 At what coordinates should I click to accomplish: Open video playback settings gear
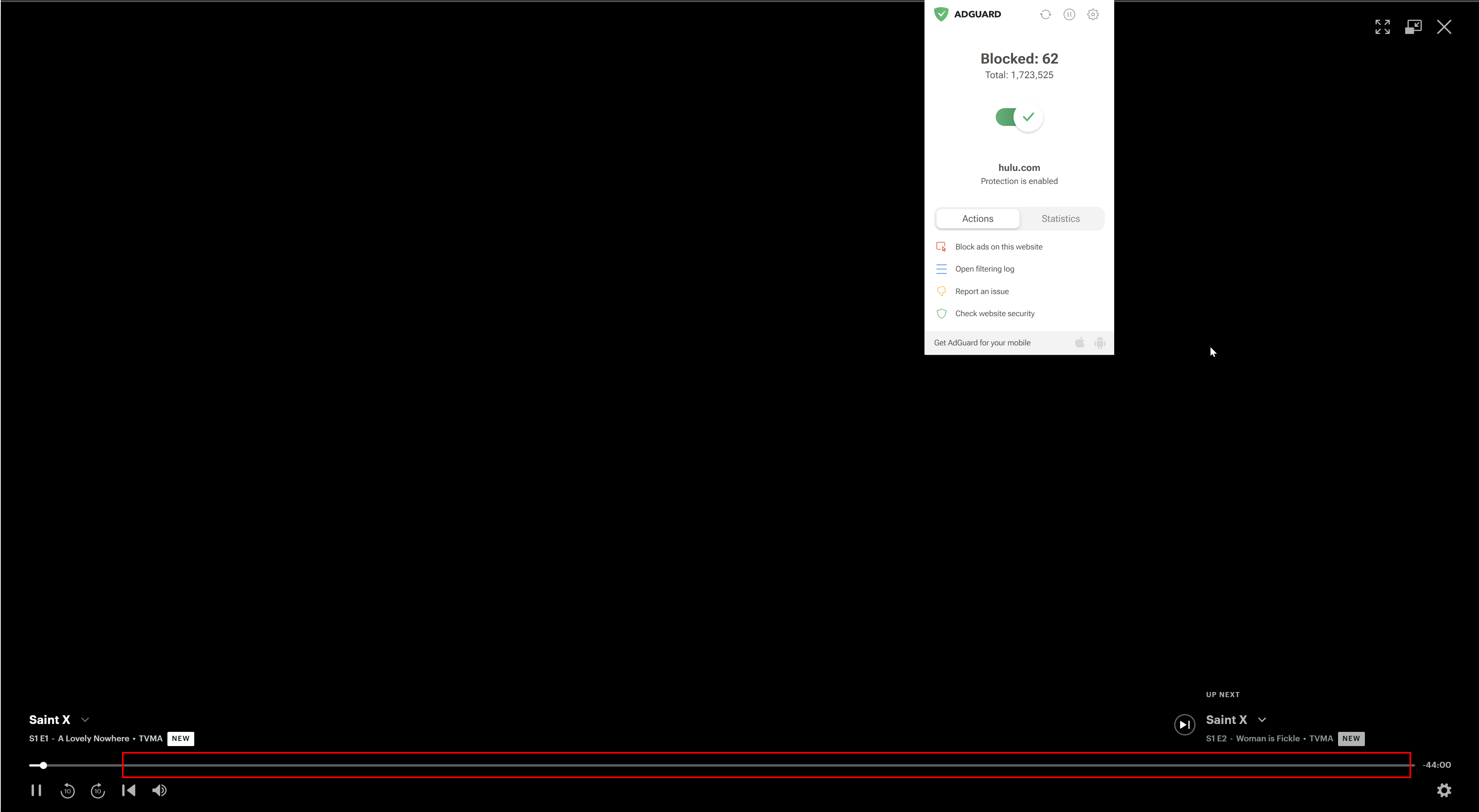tap(1445, 790)
